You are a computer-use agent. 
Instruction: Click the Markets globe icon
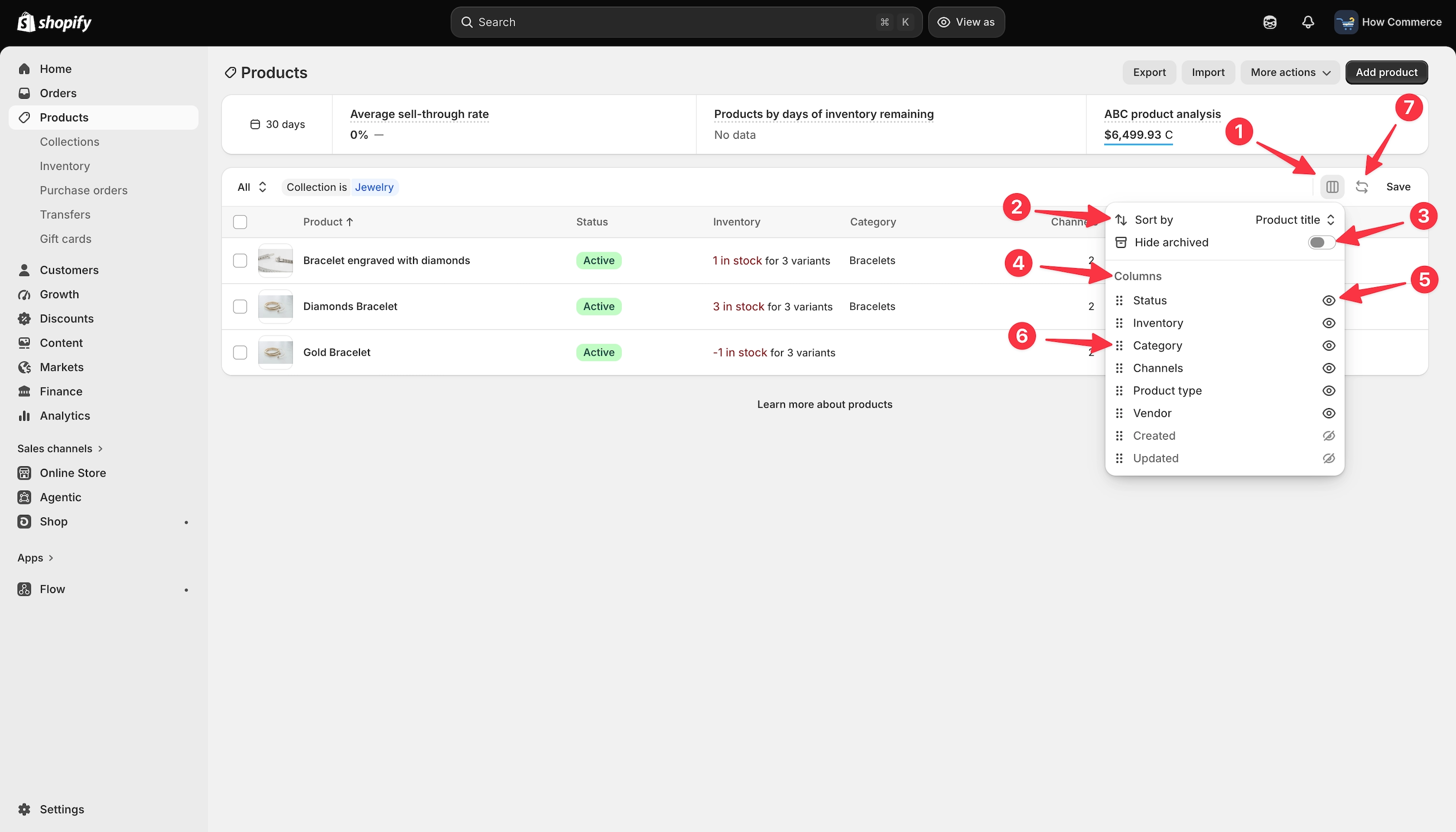pos(24,367)
